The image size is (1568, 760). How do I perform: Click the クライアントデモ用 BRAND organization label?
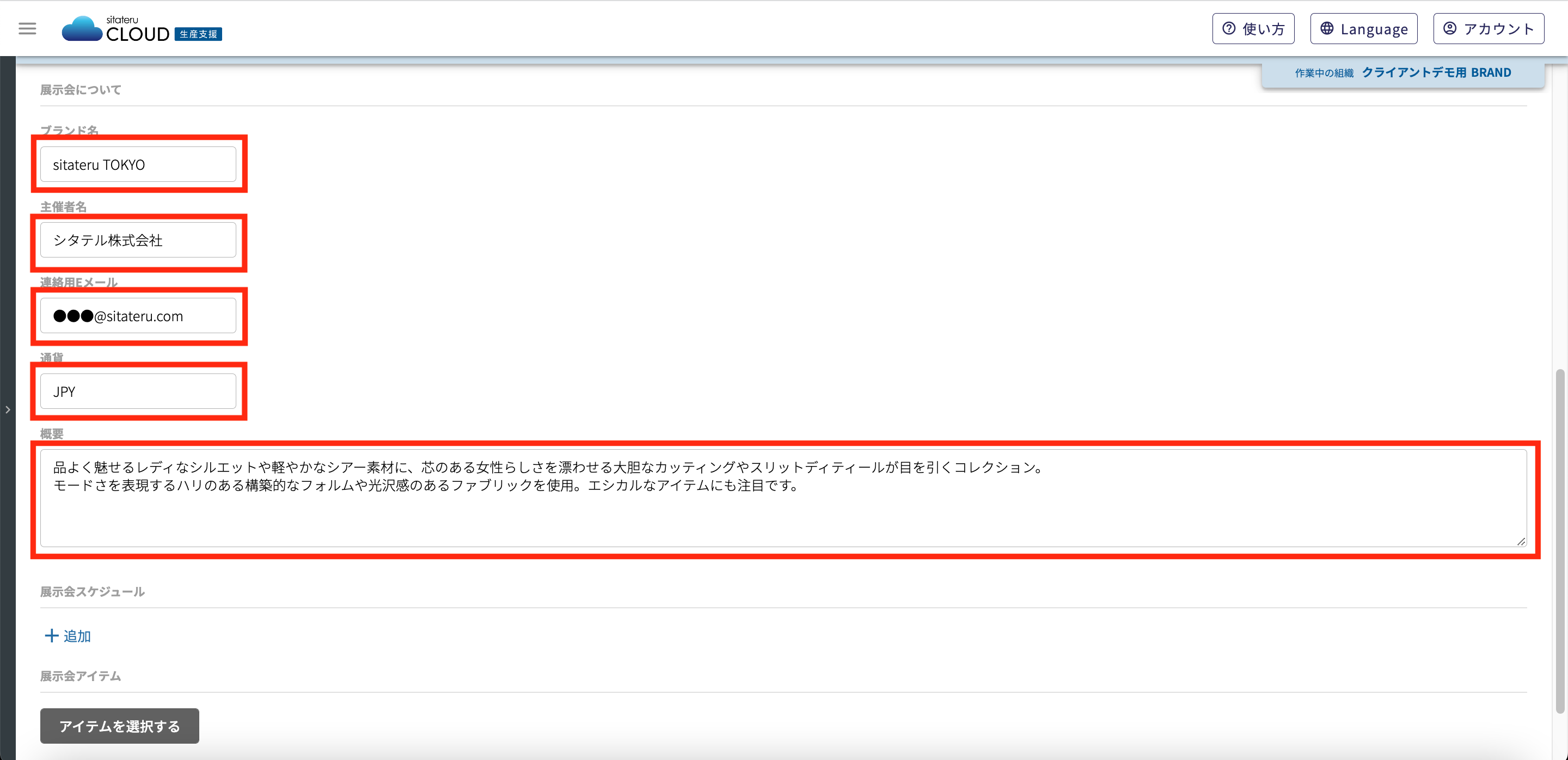click(x=1437, y=72)
